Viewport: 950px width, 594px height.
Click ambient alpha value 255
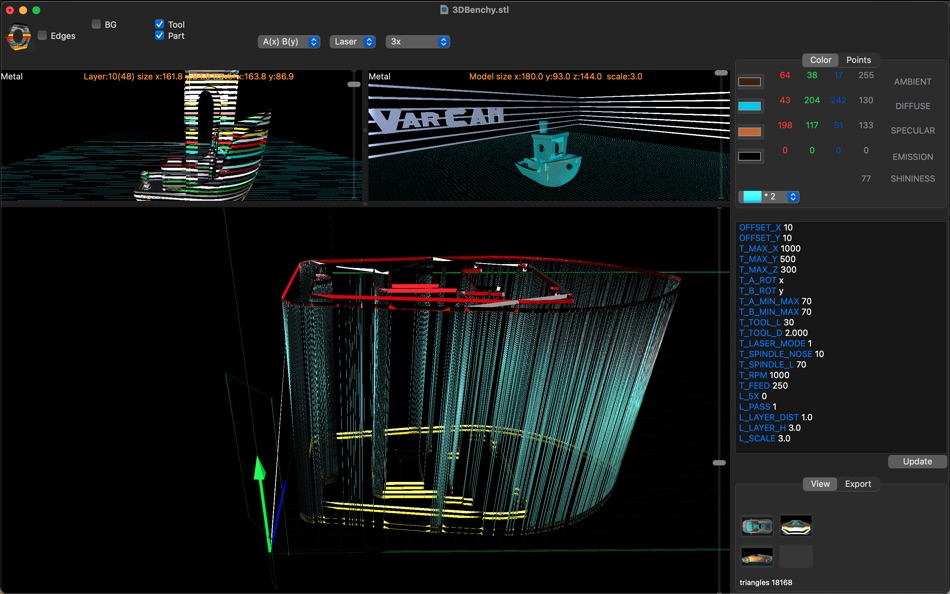pos(866,75)
